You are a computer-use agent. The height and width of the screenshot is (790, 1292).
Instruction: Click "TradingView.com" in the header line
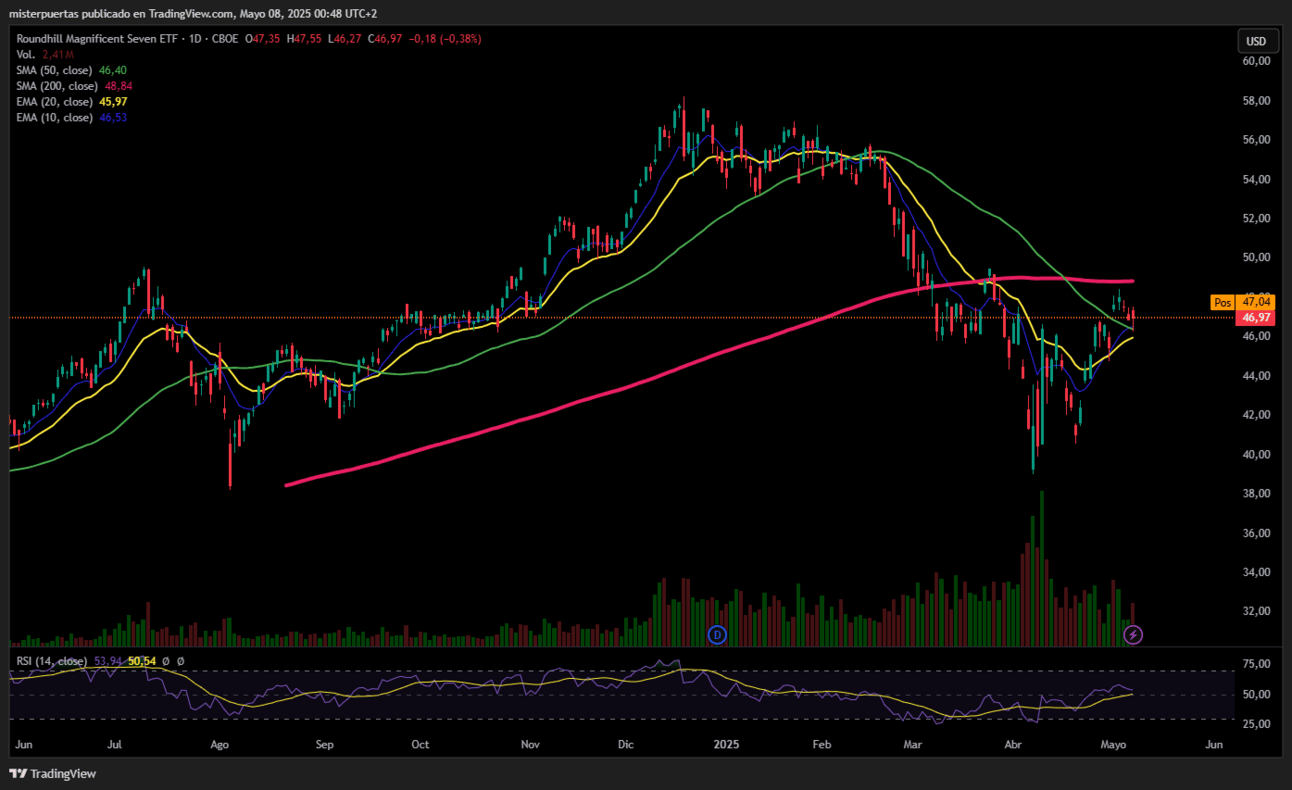(x=192, y=14)
